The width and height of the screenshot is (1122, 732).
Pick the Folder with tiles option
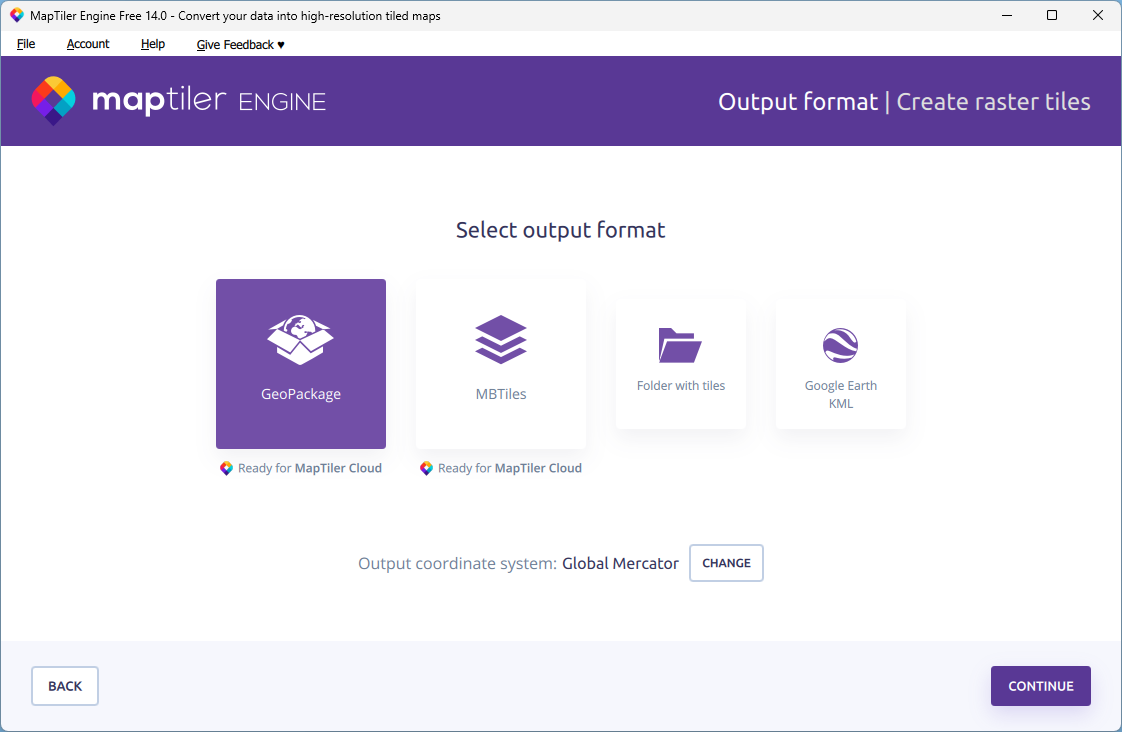(680, 363)
